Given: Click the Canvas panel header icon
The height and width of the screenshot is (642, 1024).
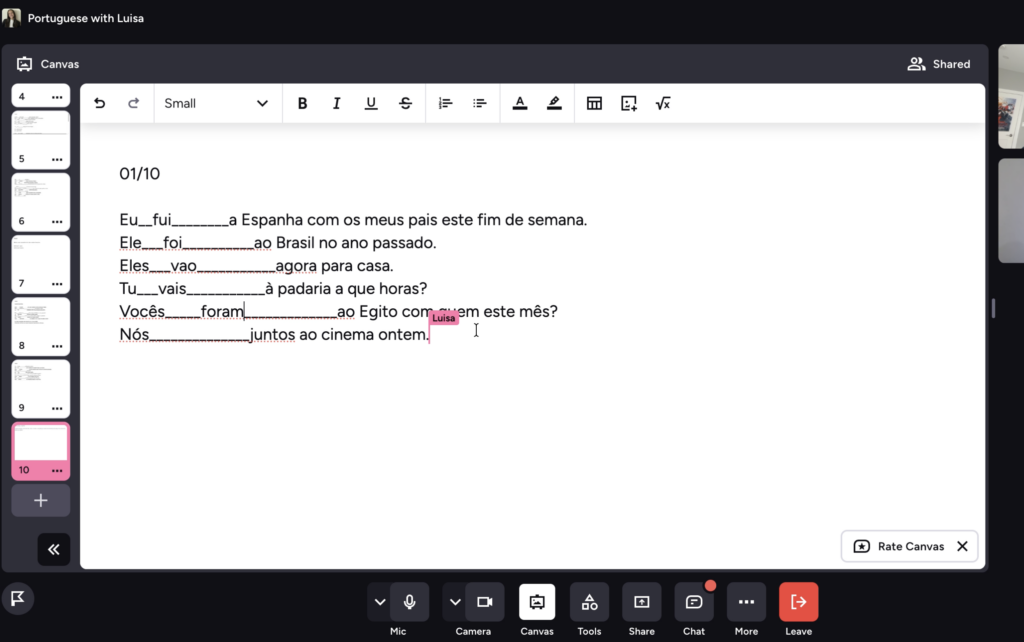Looking at the screenshot, I should [x=24, y=64].
